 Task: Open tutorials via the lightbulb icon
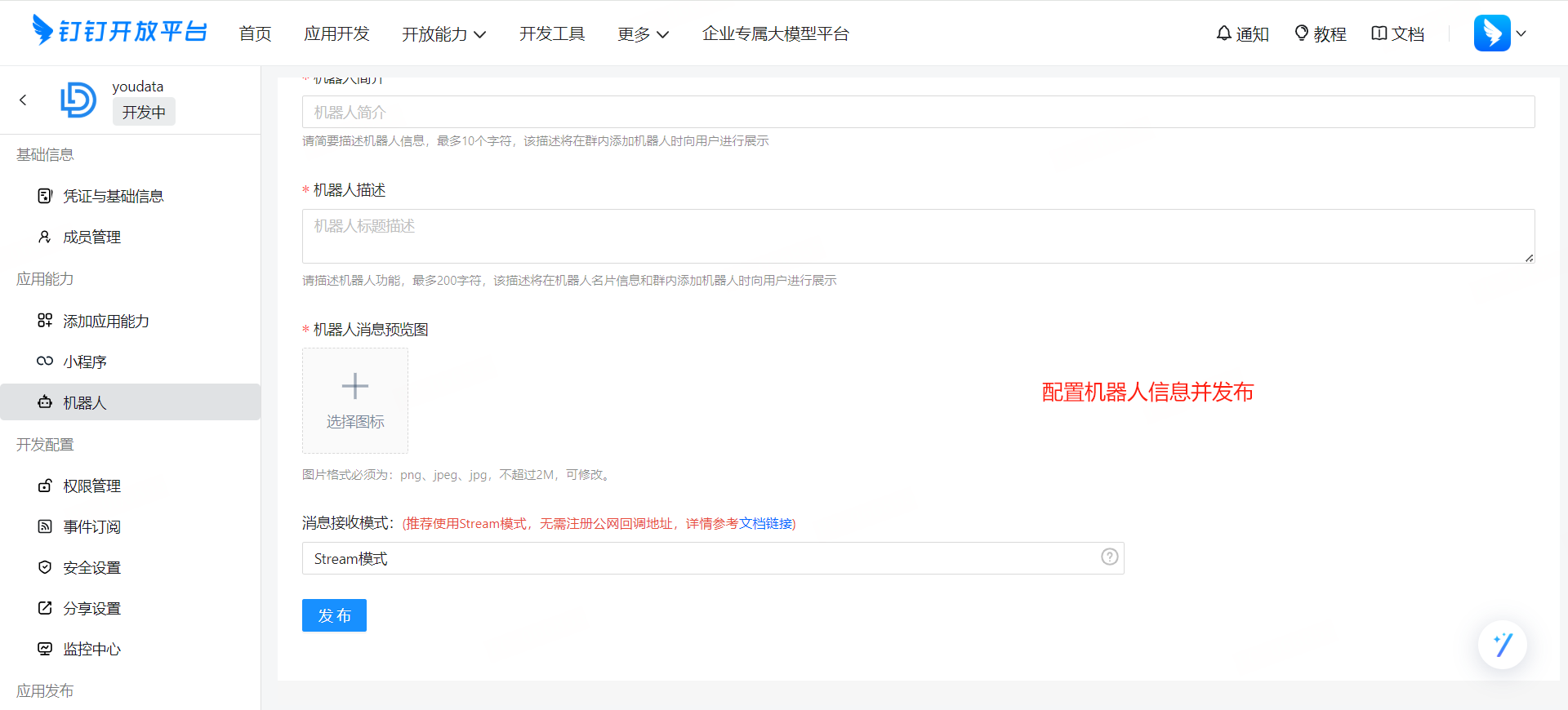1302,33
